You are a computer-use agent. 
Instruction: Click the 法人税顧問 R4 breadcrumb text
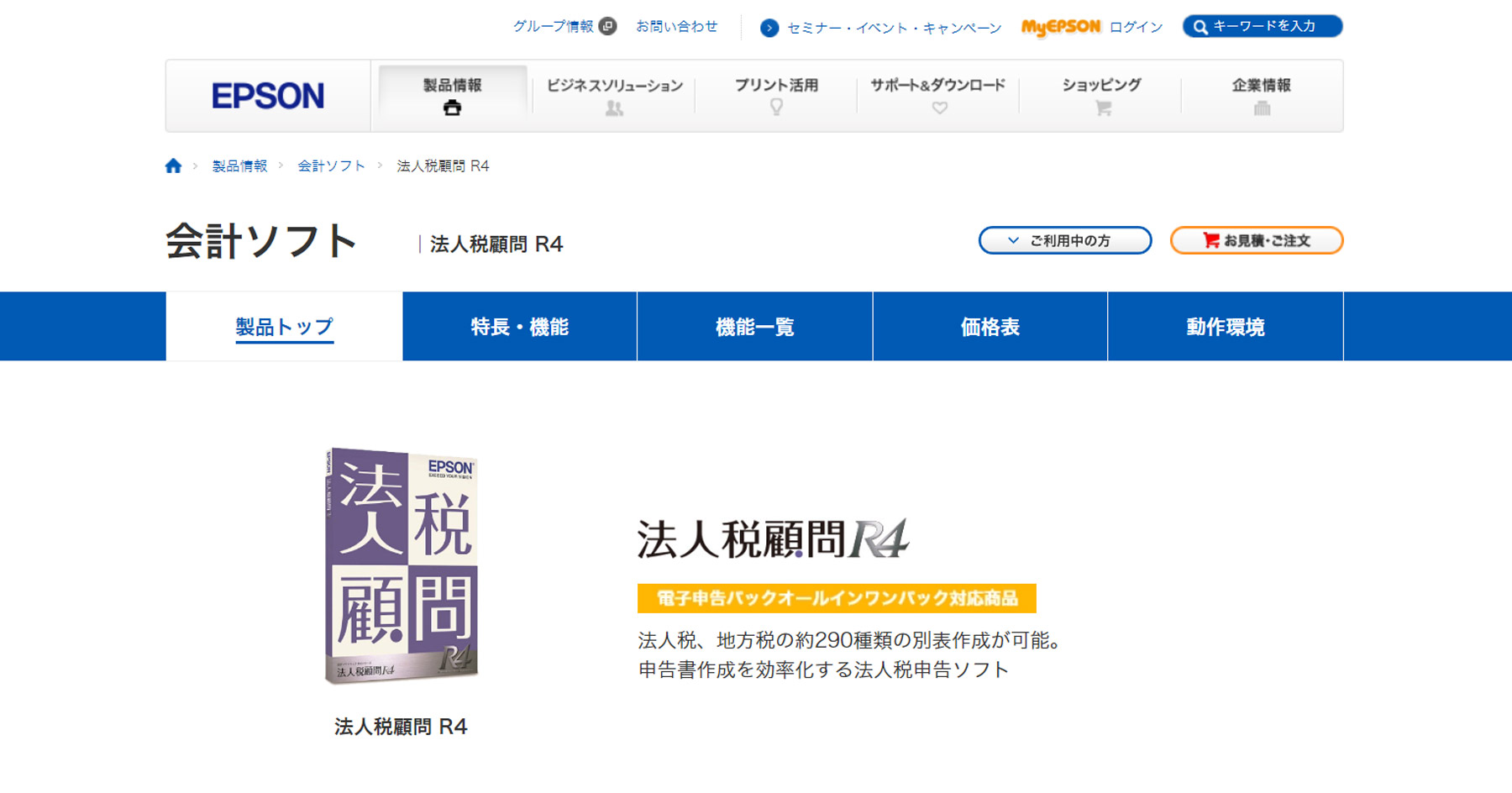point(443,165)
